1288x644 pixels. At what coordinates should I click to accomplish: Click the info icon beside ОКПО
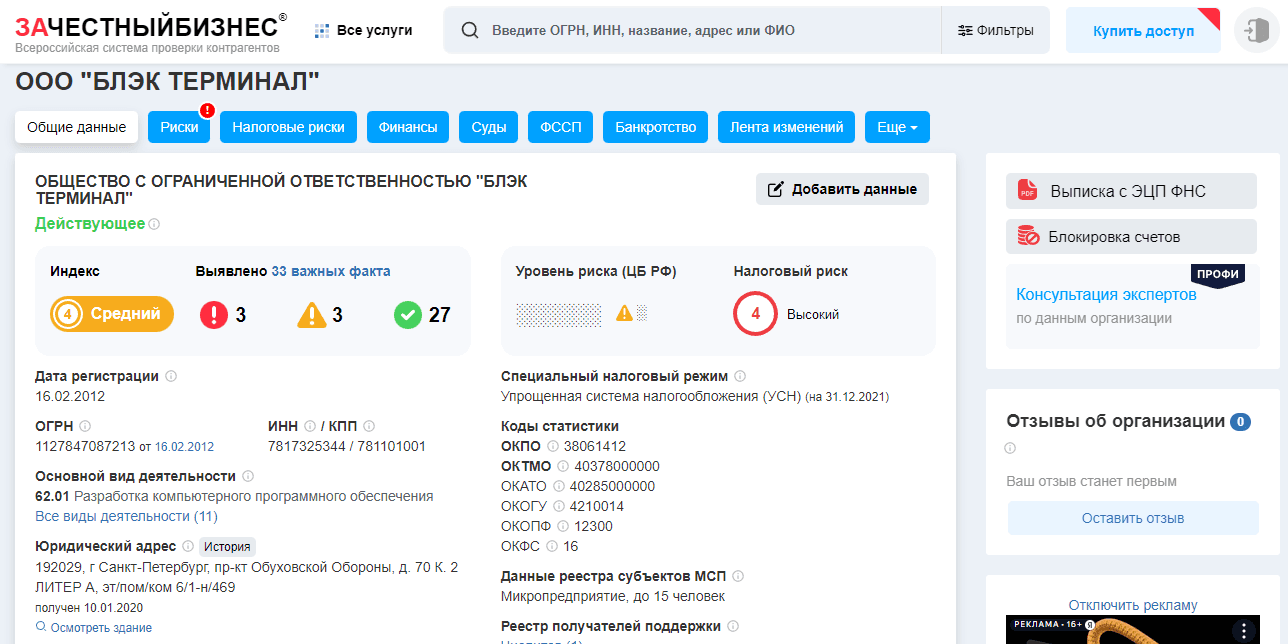pos(553,446)
